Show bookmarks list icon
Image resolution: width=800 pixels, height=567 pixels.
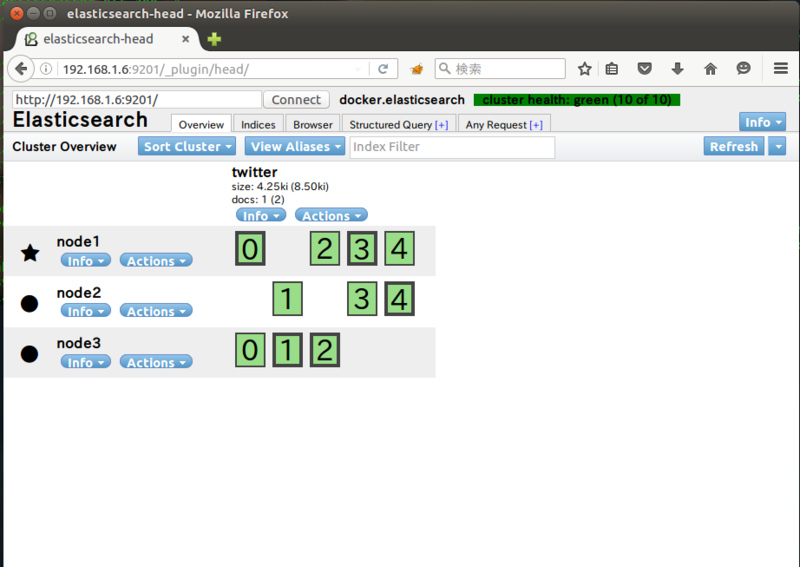(x=612, y=68)
